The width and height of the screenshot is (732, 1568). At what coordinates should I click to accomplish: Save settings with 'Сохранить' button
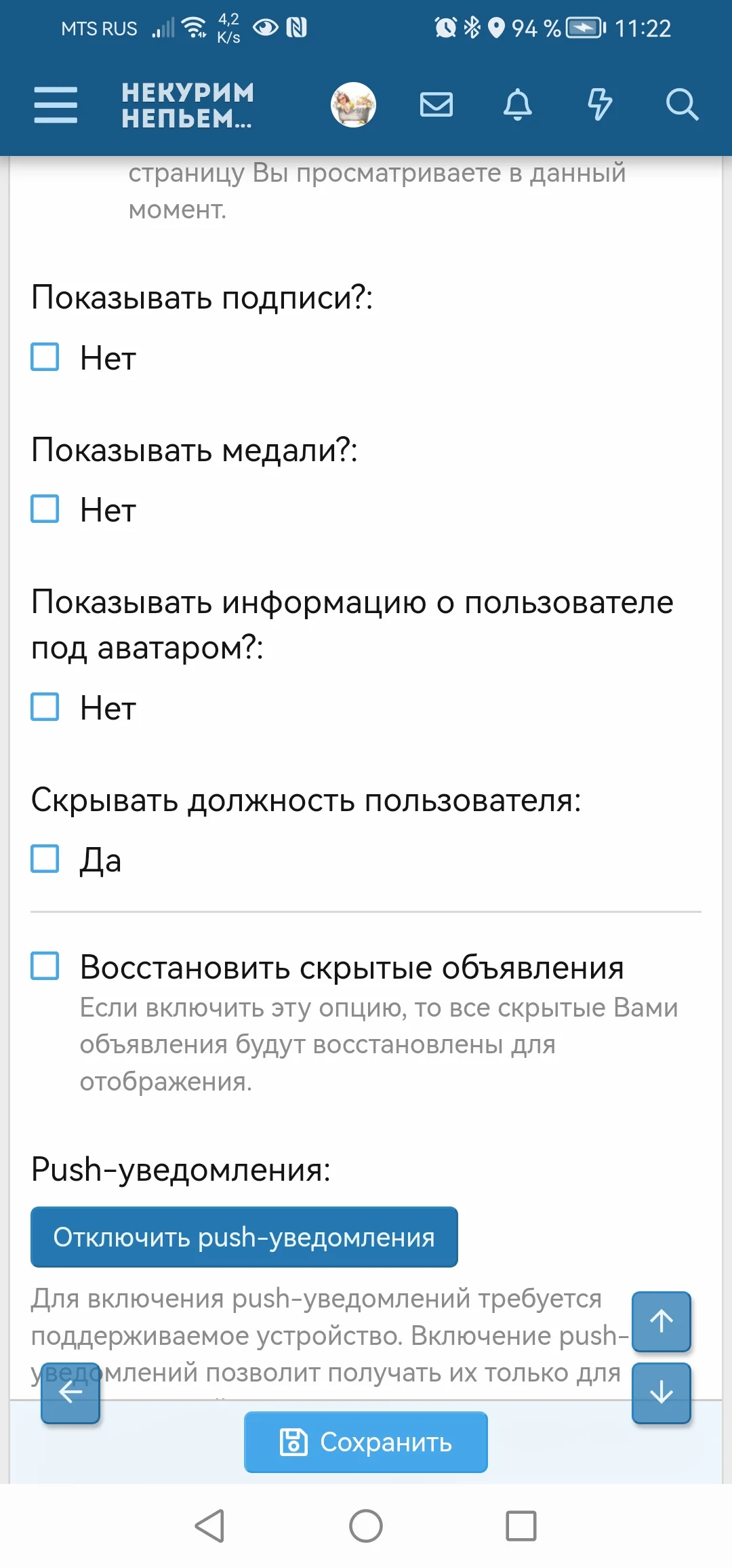point(365,1442)
